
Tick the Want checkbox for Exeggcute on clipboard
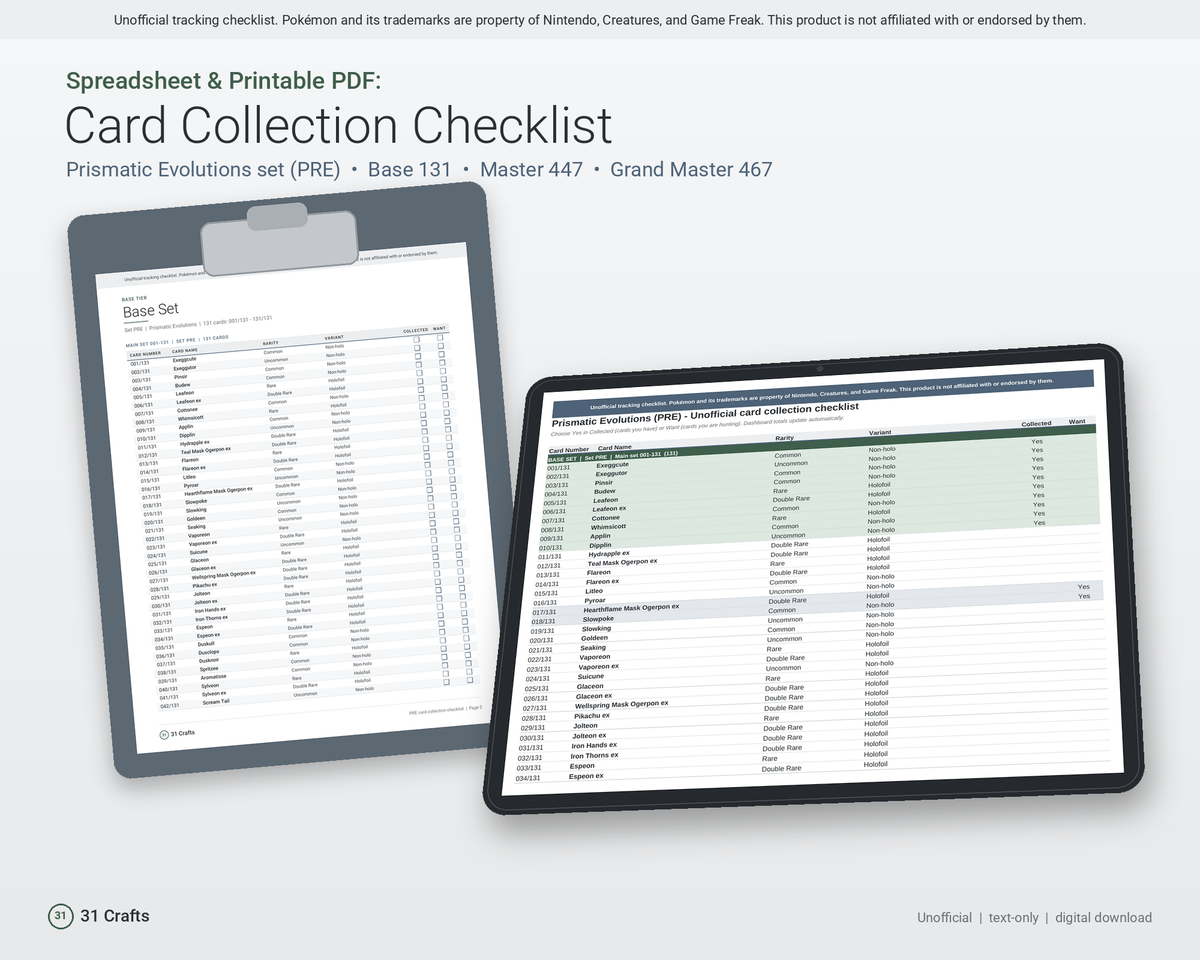440,338
